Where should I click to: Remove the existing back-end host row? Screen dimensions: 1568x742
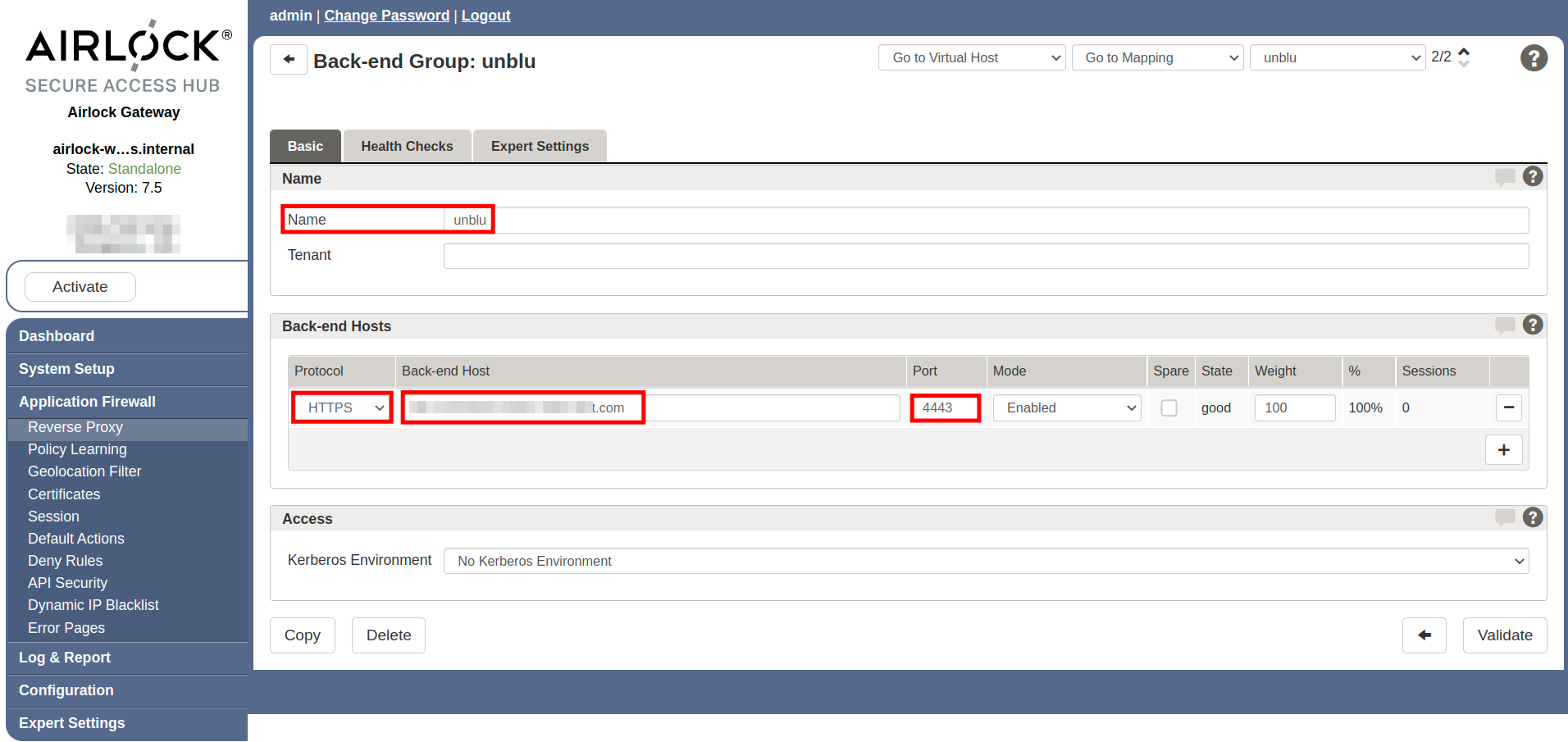[x=1508, y=407]
